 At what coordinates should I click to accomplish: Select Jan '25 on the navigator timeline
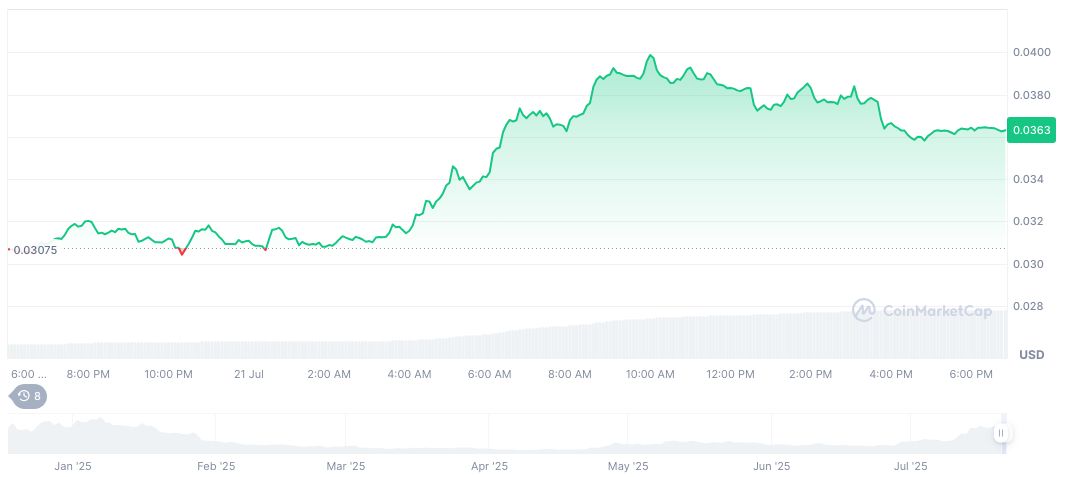click(x=73, y=466)
